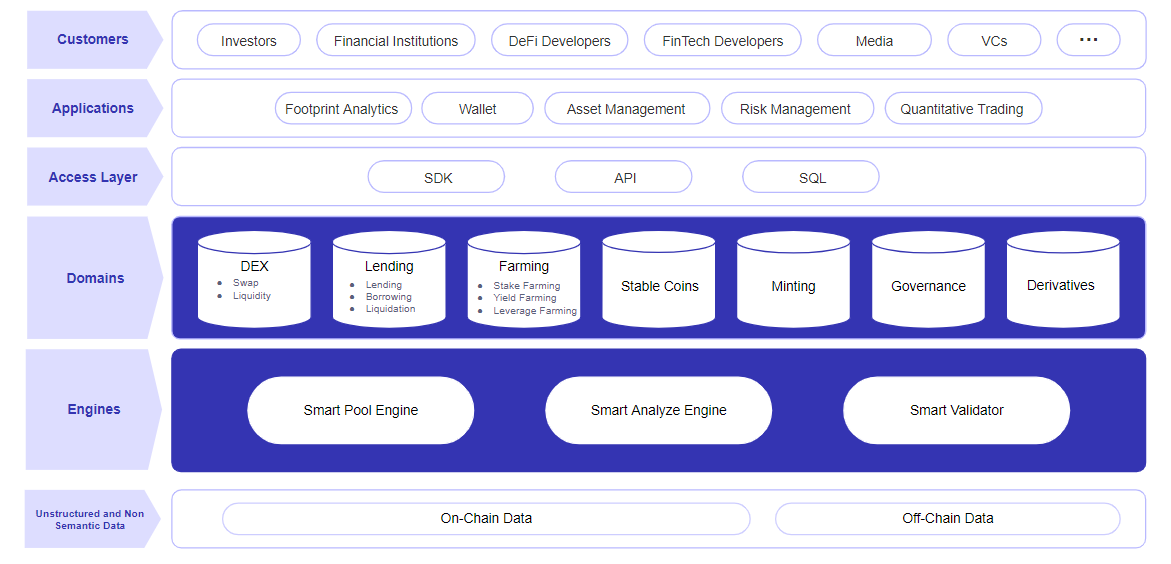Click the Financial Institutions pill

[396, 40]
